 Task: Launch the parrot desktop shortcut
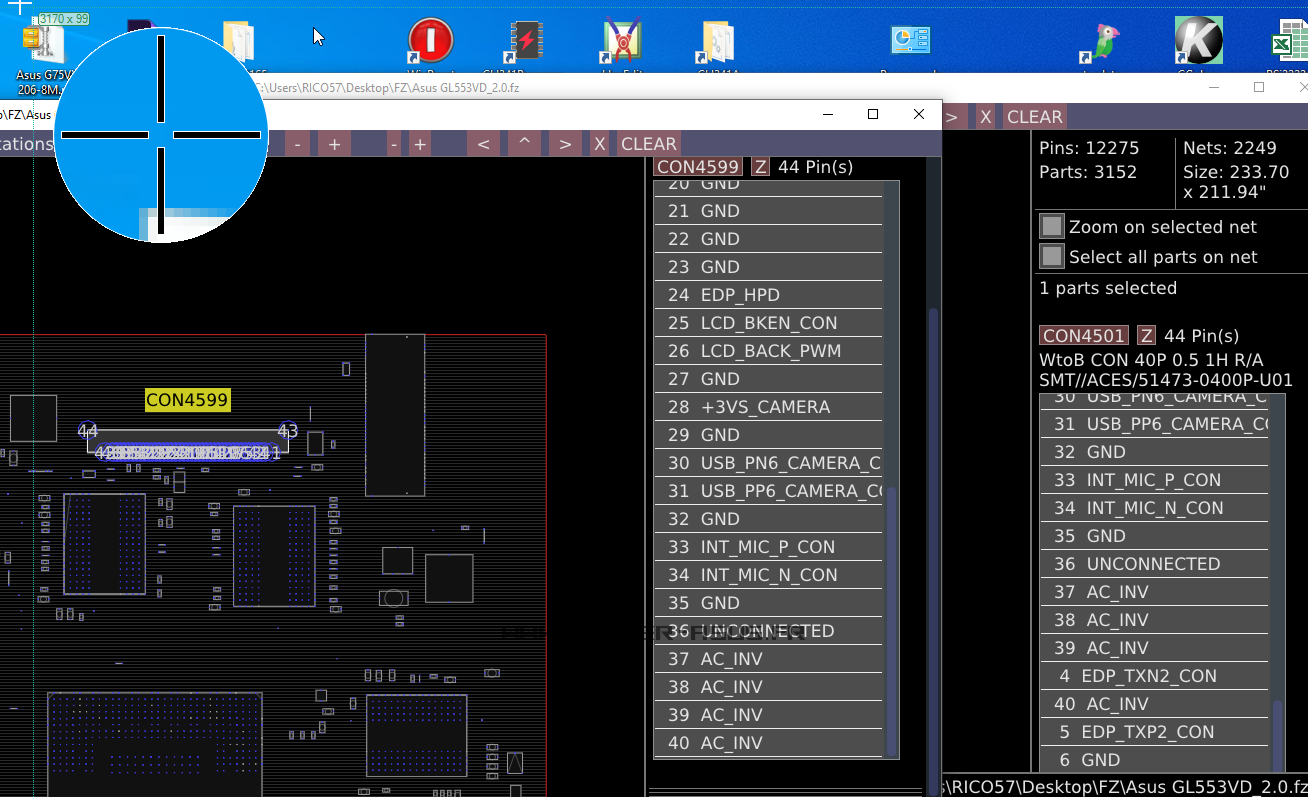(1103, 42)
